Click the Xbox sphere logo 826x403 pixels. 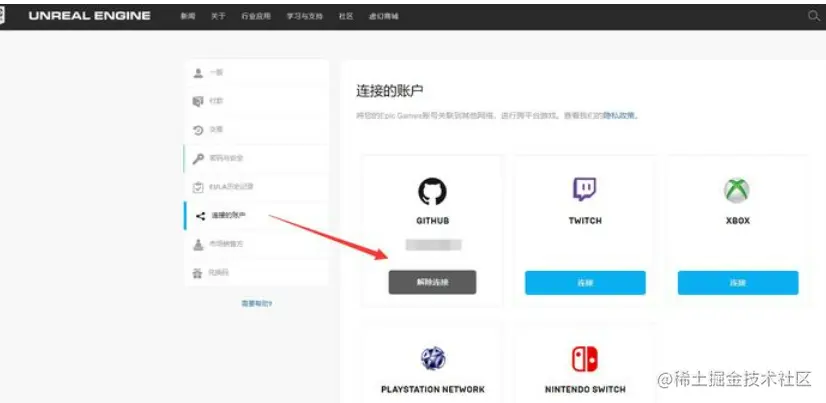[x=736, y=190]
